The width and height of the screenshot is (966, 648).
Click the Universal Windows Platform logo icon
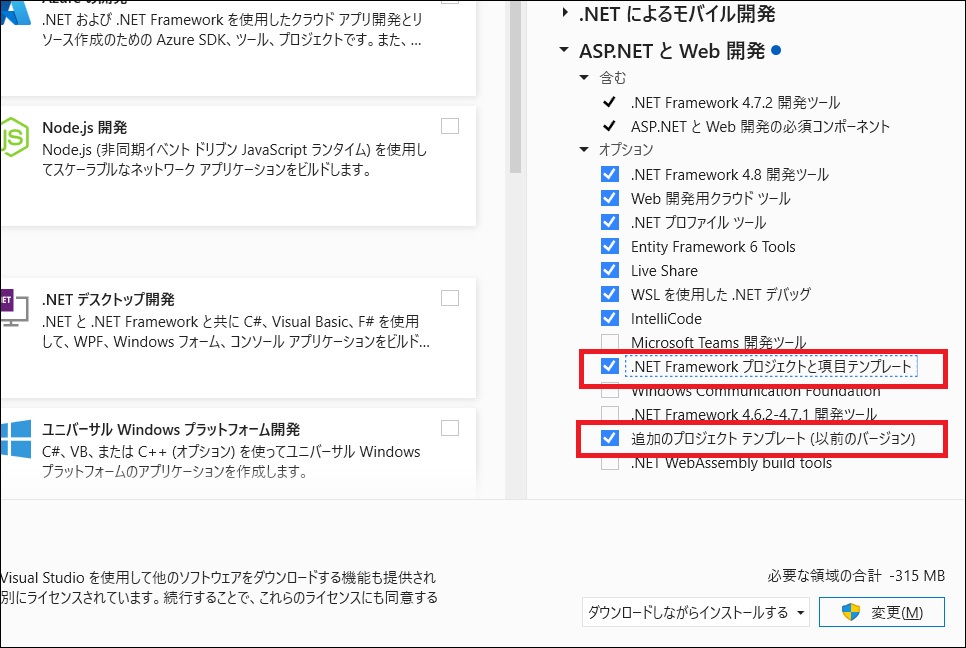click(15, 439)
